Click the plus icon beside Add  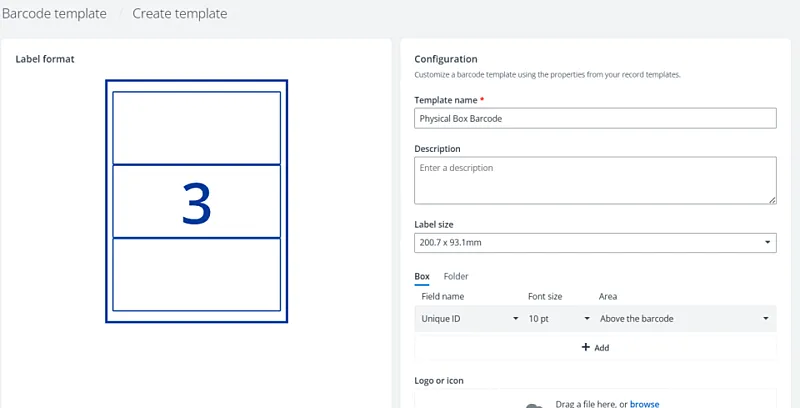[586, 348]
